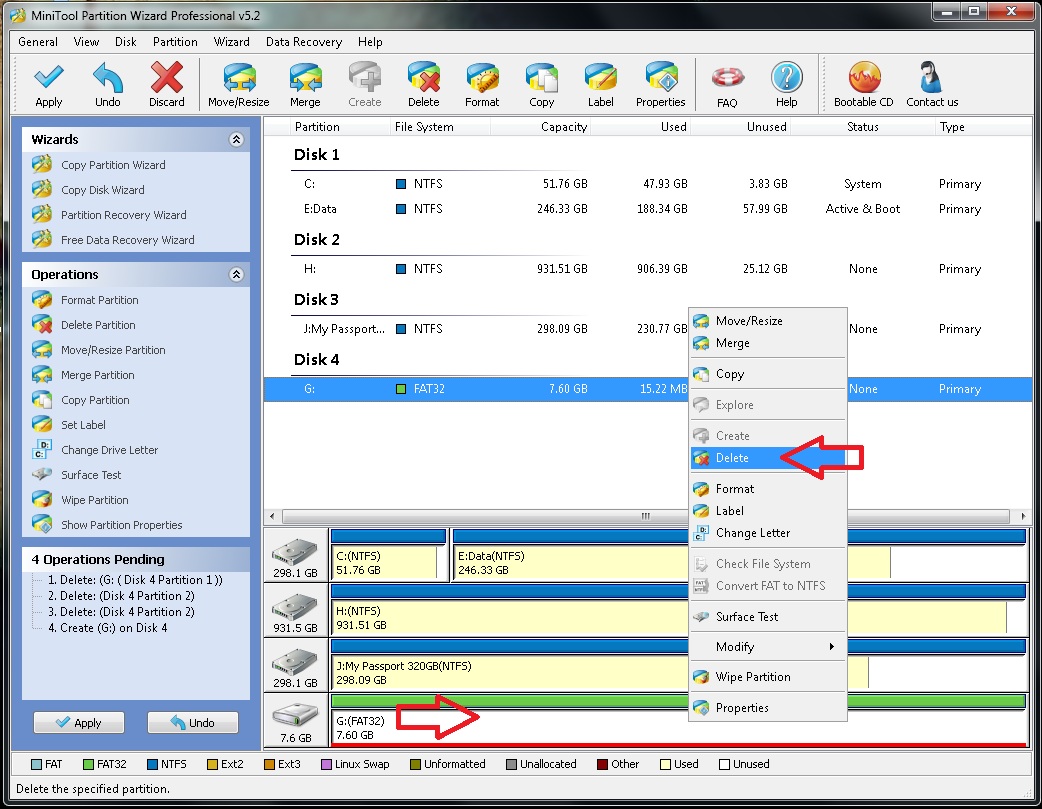The width and height of the screenshot is (1042, 809).
Task: Select the C:(NTFS) block in disk map
Action: click(x=388, y=555)
